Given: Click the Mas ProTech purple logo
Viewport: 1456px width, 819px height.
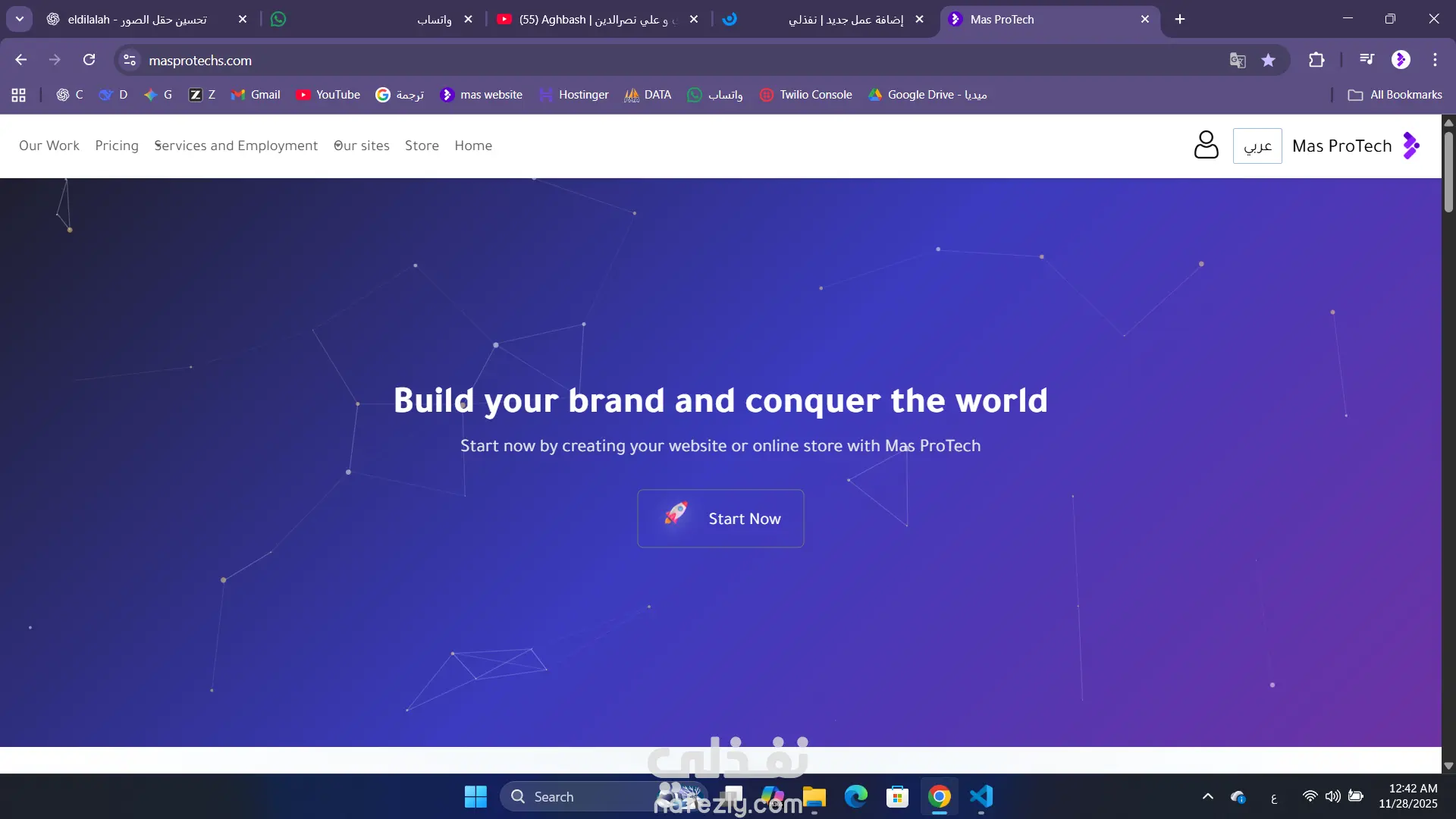Looking at the screenshot, I should [1410, 146].
